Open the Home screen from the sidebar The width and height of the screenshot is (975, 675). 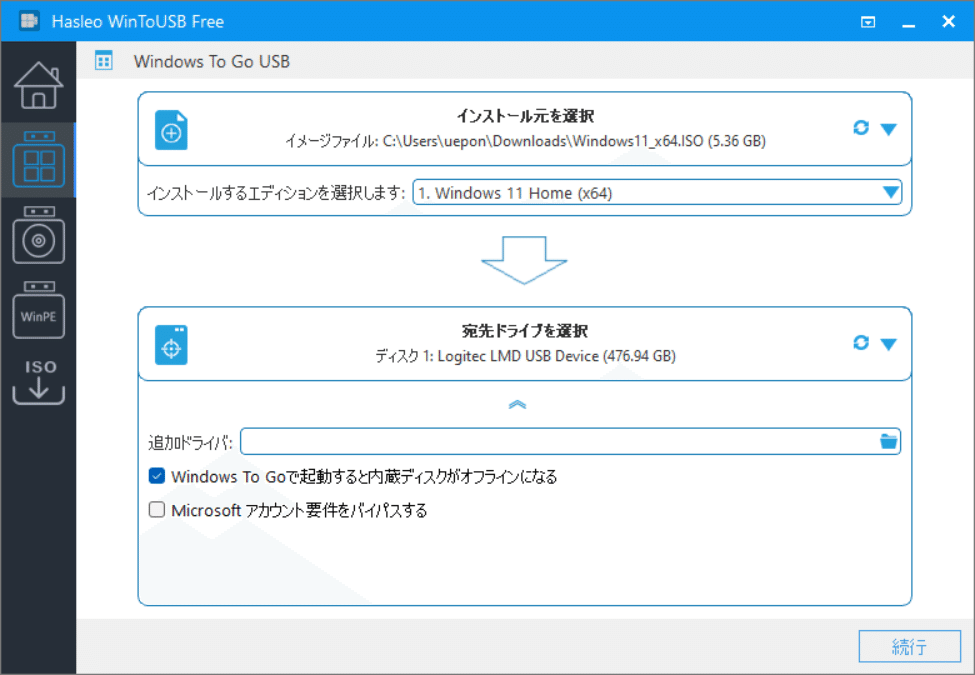[38, 85]
